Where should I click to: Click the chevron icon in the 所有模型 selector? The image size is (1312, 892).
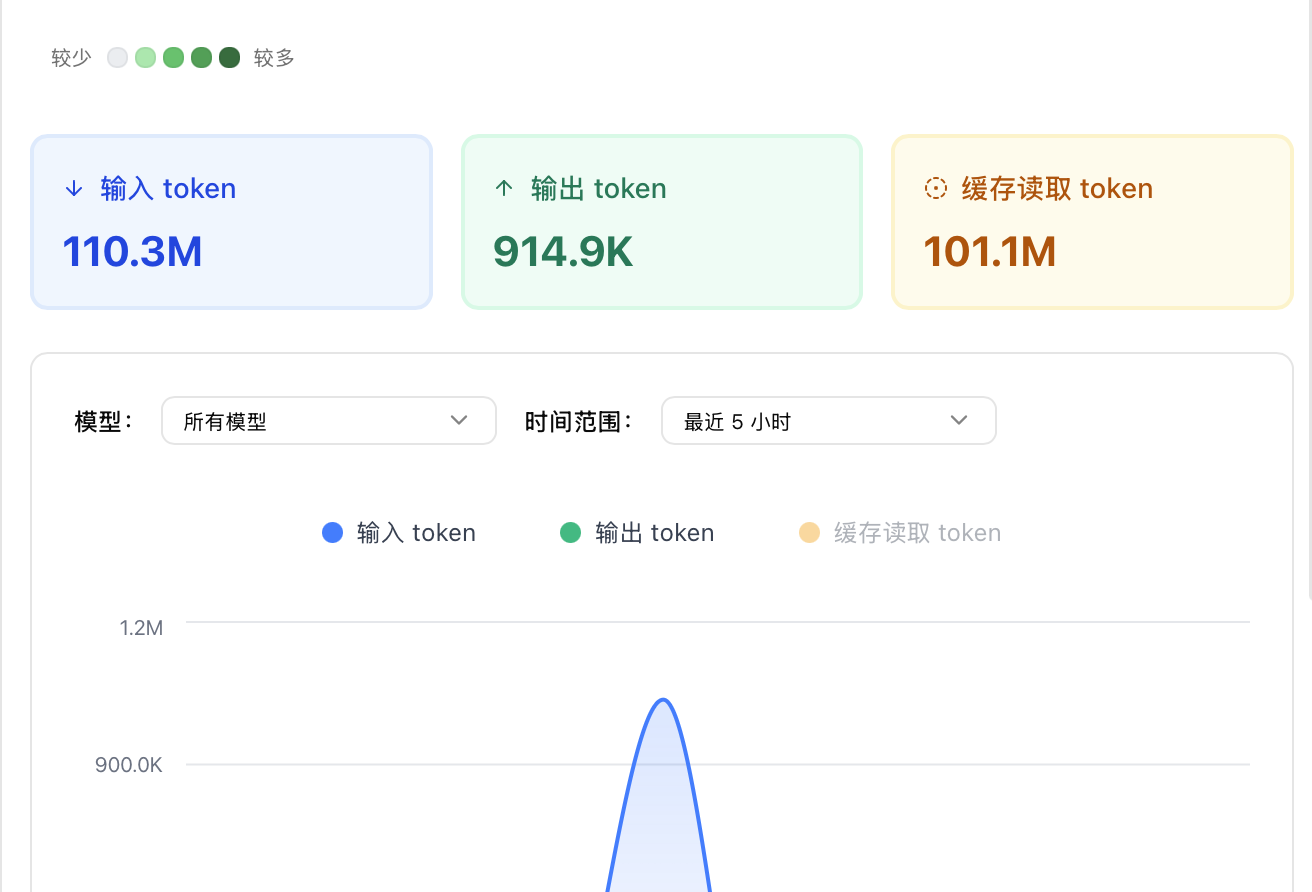click(x=459, y=421)
